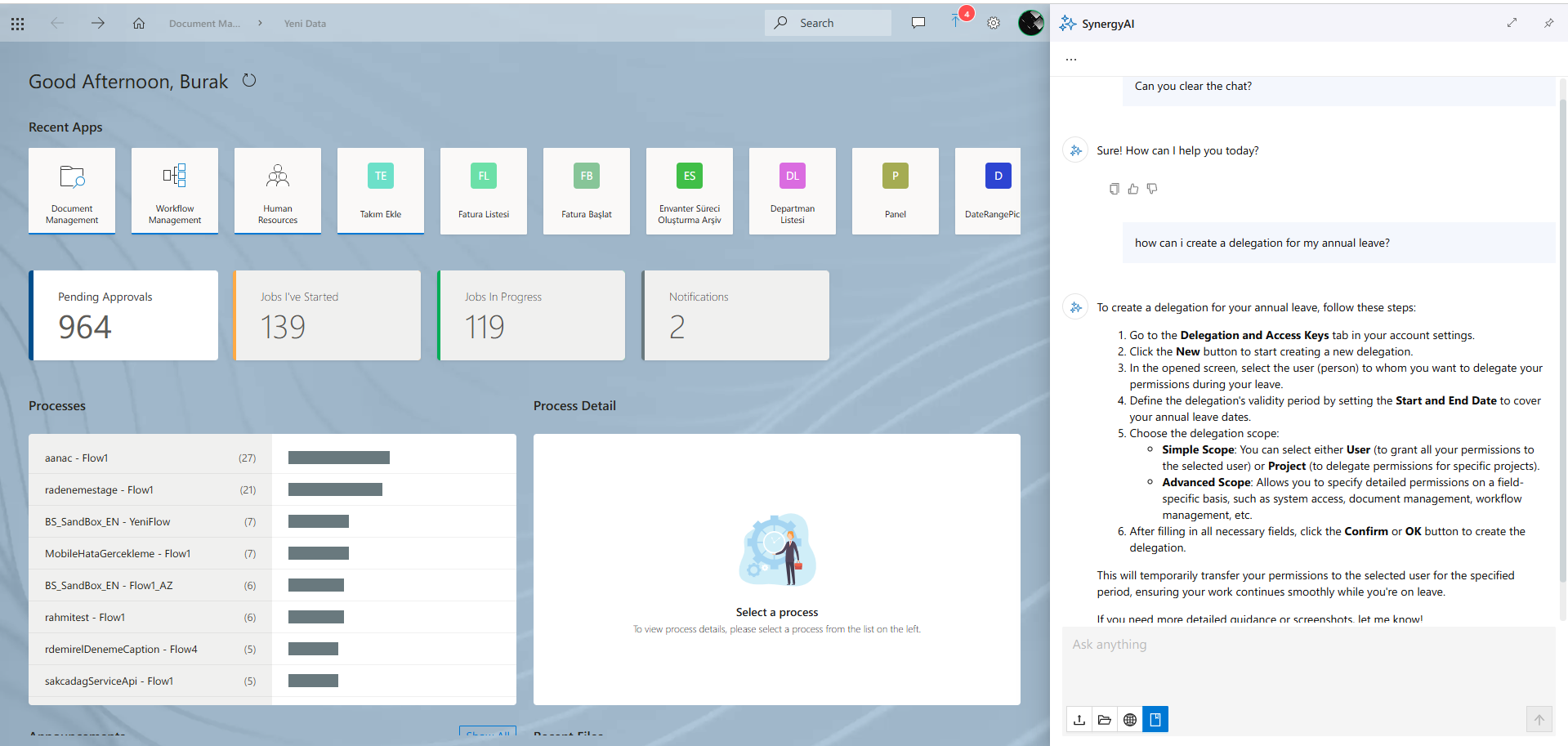Screen dimensions: 1568x746
Task: Click the delegation question message bubble
Action: point(1339,243)
